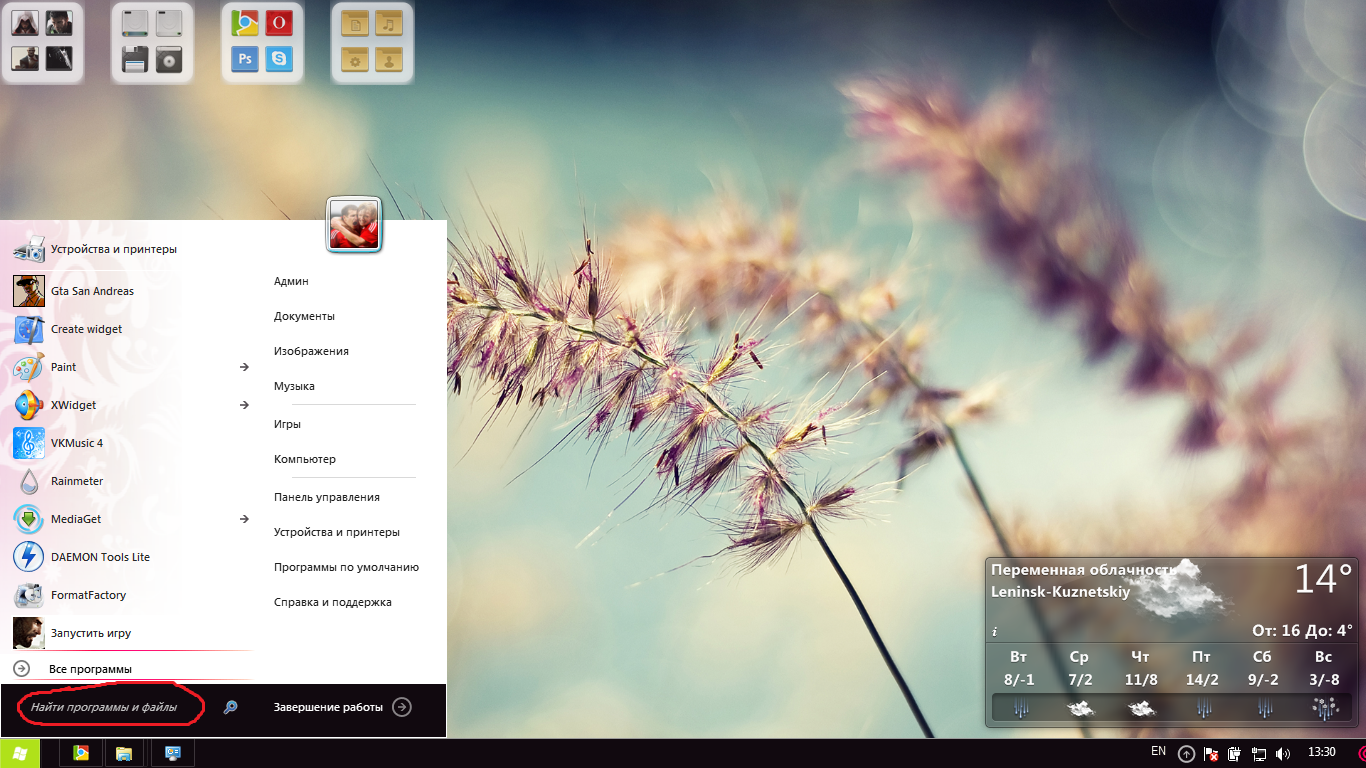1366x768 pixels.
Task: Open the music folder dock icon
Action: click(389, 23)
